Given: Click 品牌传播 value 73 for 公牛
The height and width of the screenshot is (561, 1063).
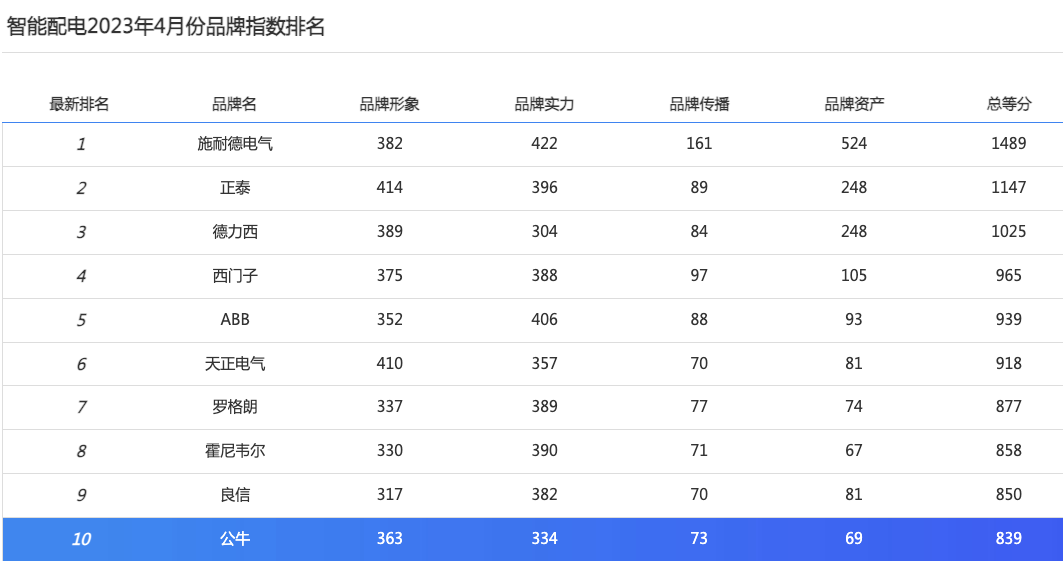Looking at the screenshot, I should coord(699,539).
